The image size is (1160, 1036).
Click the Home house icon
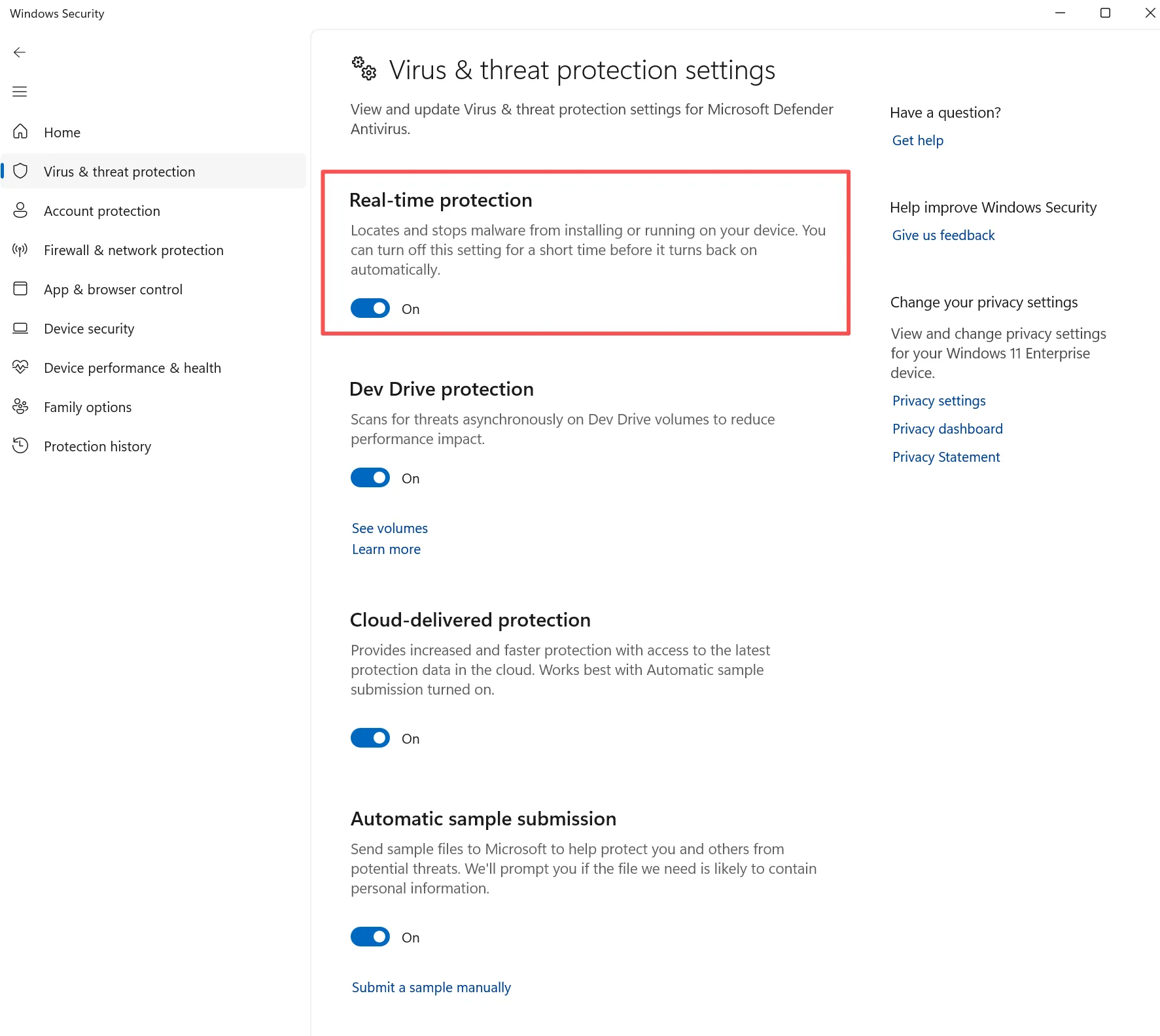point(20,131)
